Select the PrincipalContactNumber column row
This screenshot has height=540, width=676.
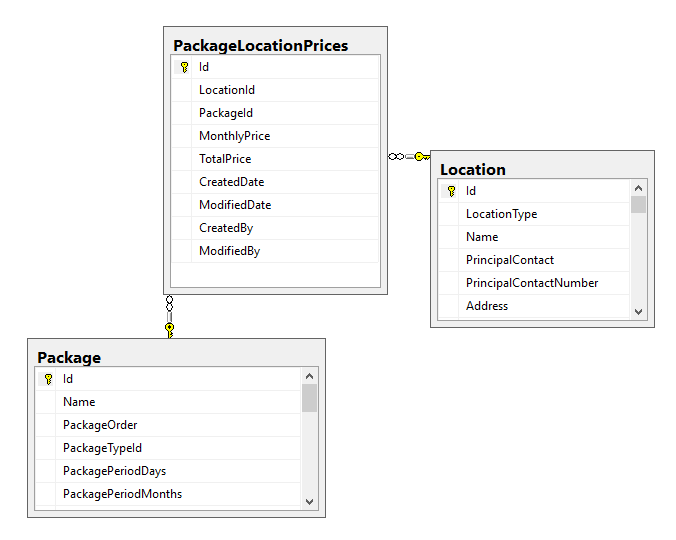coord(534,283)
